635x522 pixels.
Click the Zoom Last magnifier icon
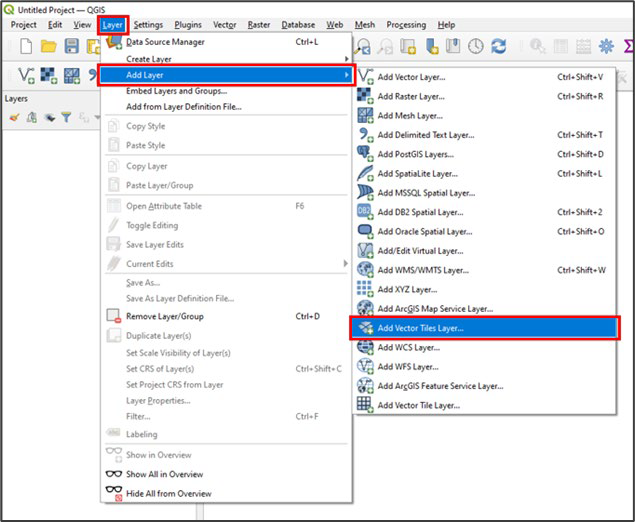[x=364, y=46]
